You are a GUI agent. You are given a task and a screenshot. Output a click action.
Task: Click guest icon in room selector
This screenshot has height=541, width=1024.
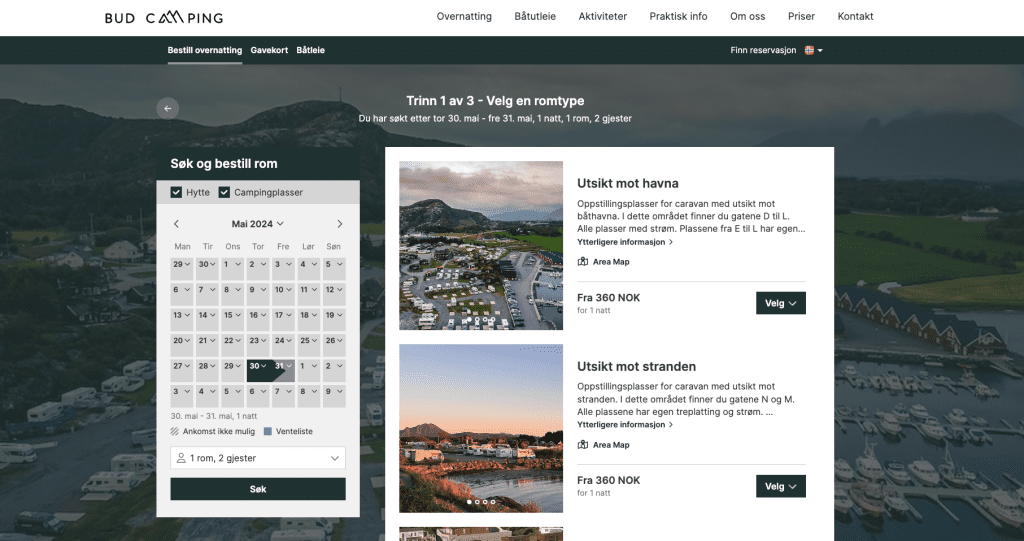click(x=181, y=458)
